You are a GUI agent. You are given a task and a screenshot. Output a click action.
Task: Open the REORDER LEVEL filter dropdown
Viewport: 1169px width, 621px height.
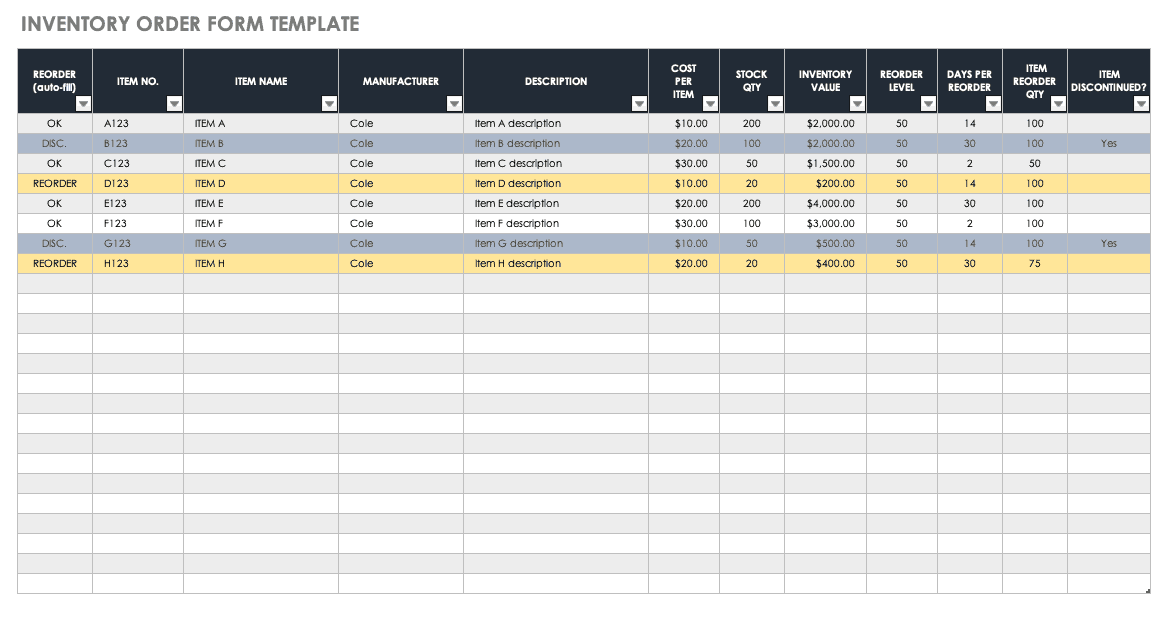pos(929,104)
